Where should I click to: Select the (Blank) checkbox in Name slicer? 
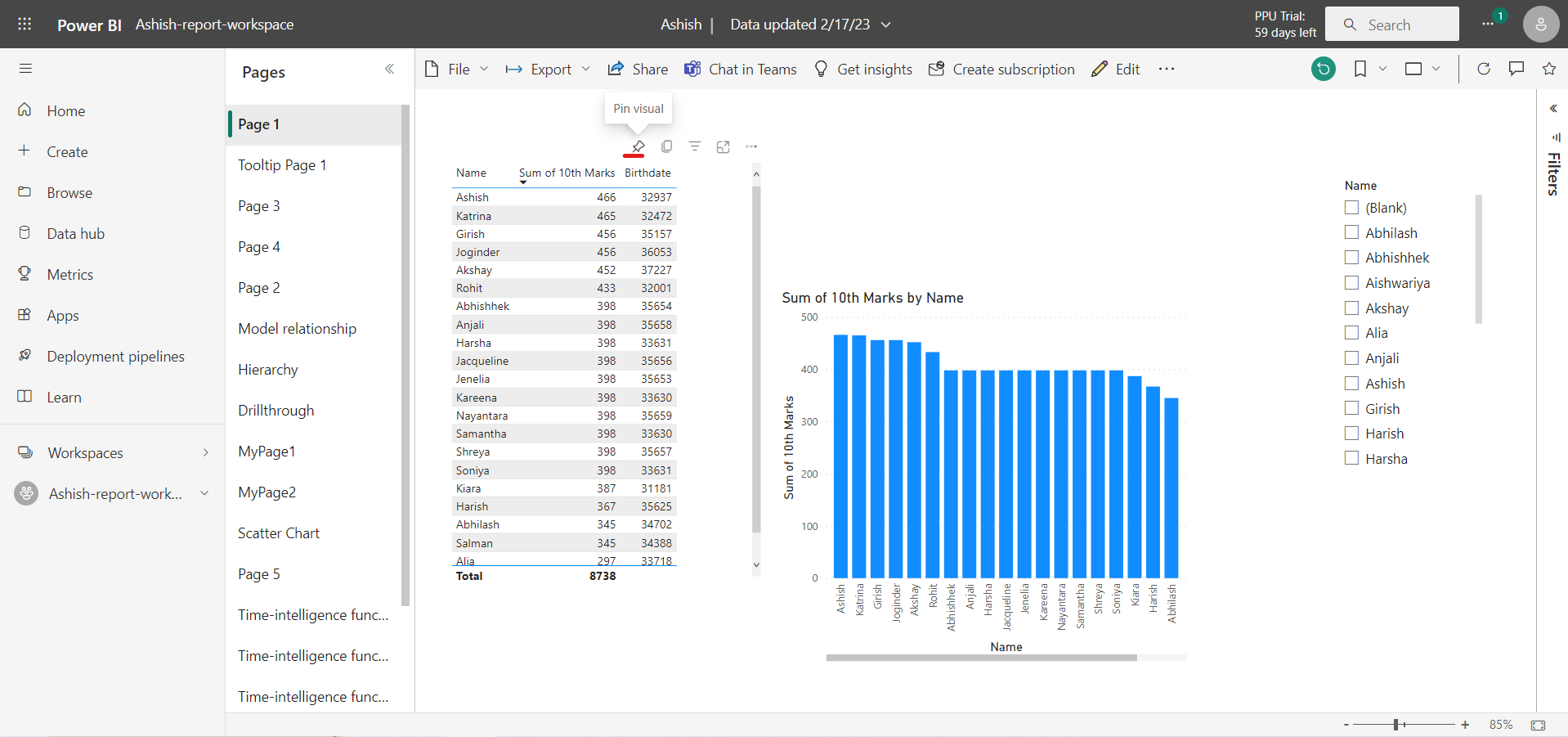1351,208
